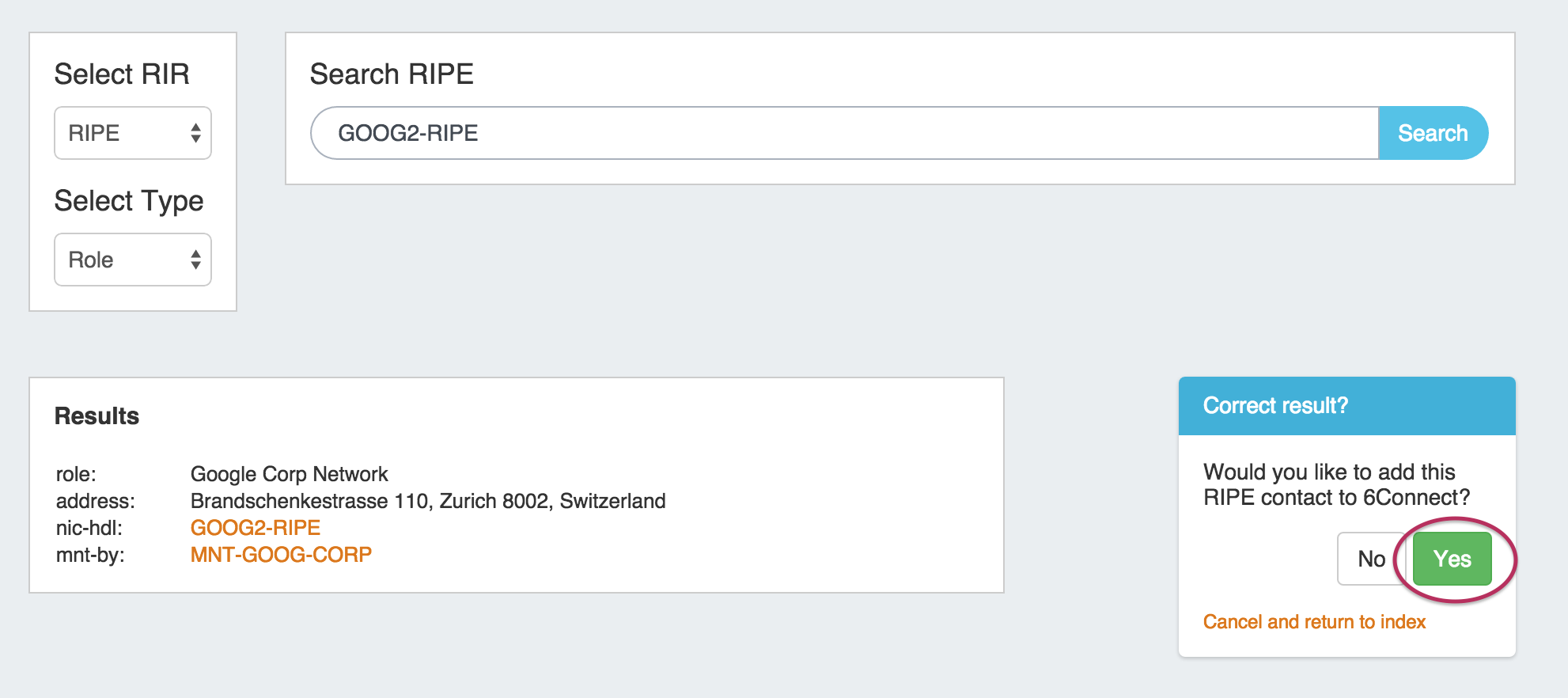
Task: Follow the MNT-GOOG-CORP maintainer link
Action: tap(281, 555)
